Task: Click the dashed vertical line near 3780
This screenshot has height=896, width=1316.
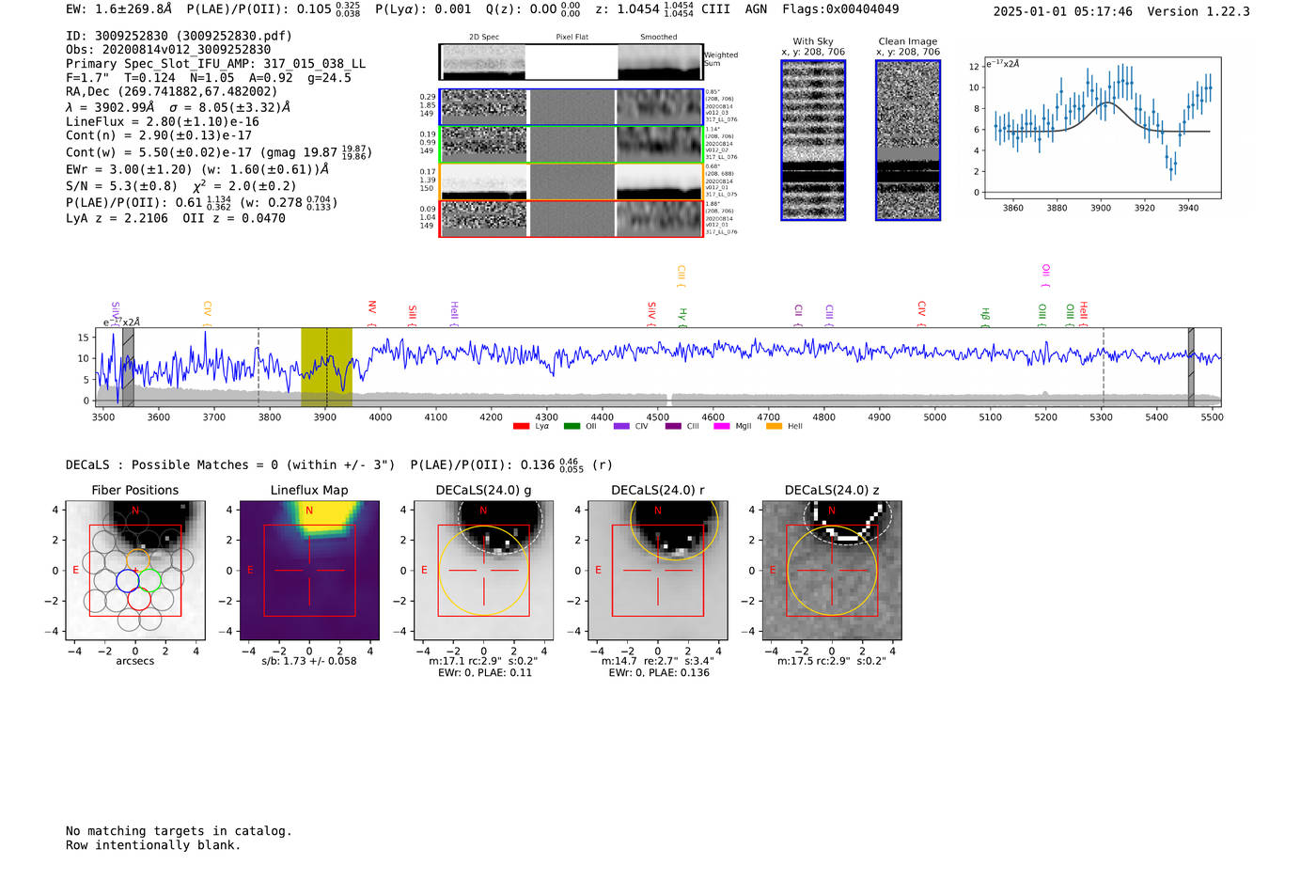Action: (x=258, y=368)
